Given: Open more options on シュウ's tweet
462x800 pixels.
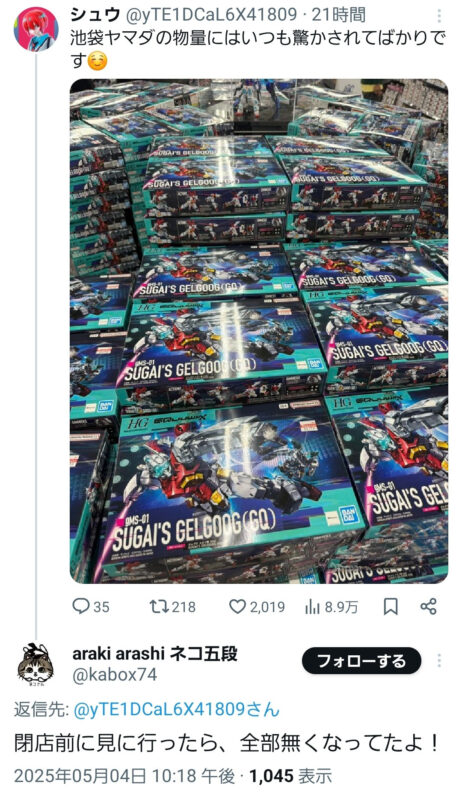Looking at the screenshot, I should click(439, 16).
